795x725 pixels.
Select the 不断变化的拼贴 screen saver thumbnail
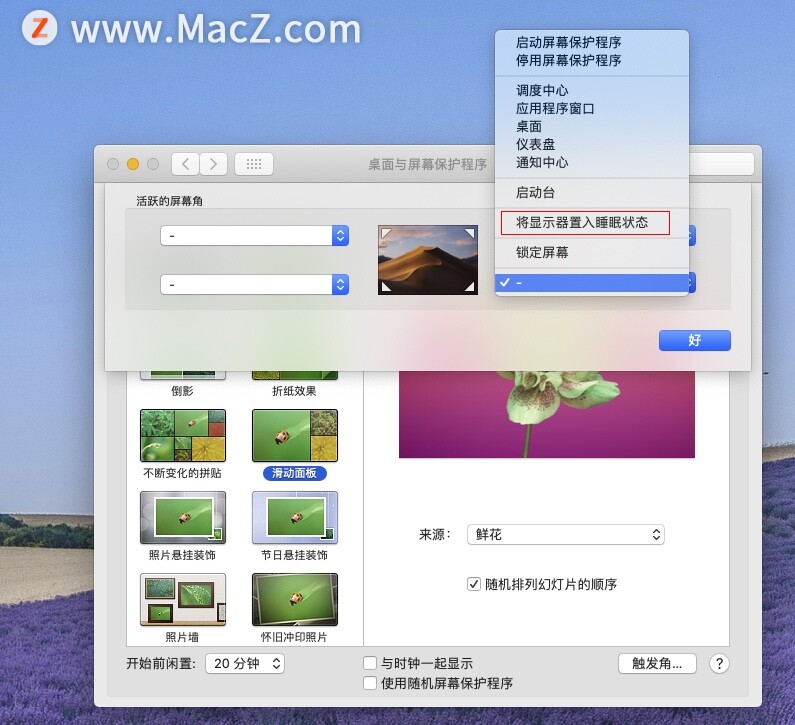183,436
